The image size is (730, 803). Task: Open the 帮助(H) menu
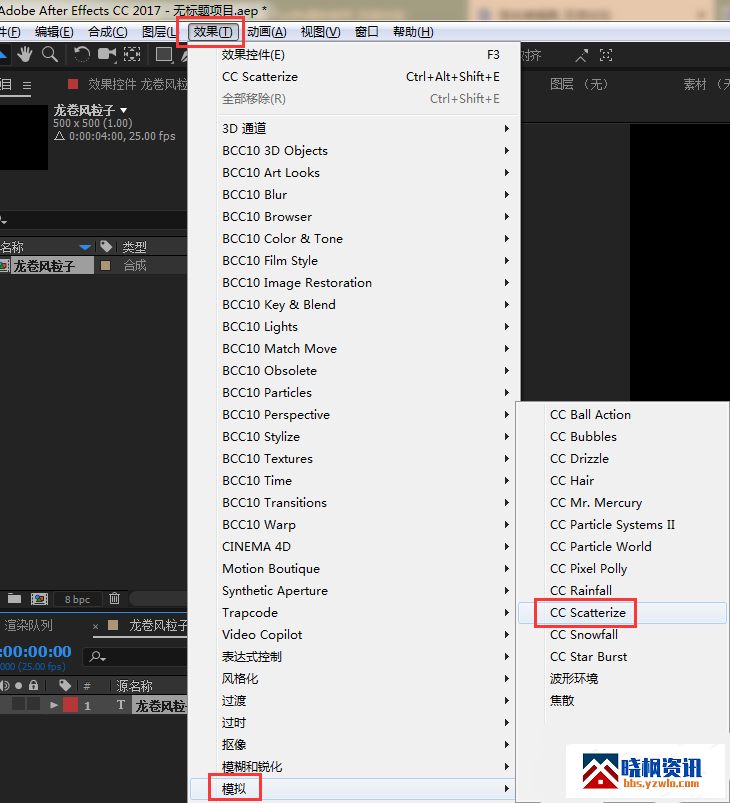click(x=413, y=32)
